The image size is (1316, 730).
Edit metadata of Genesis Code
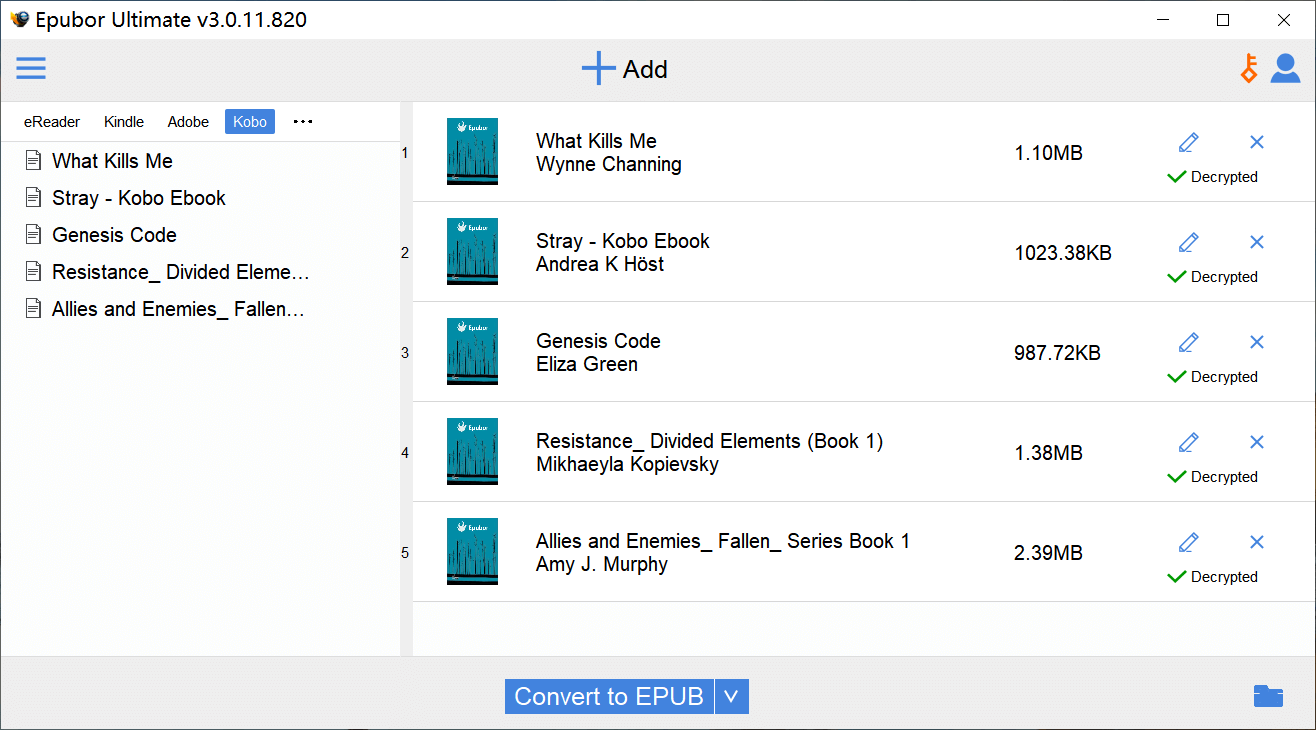(1189, 342)
